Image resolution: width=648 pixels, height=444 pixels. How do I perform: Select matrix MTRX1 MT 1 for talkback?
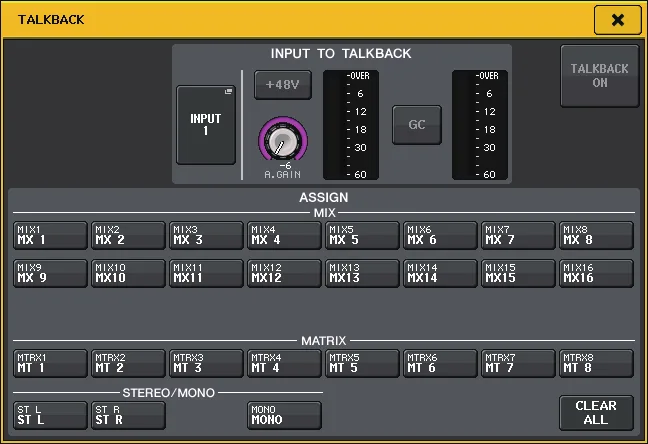pos(50,363)
